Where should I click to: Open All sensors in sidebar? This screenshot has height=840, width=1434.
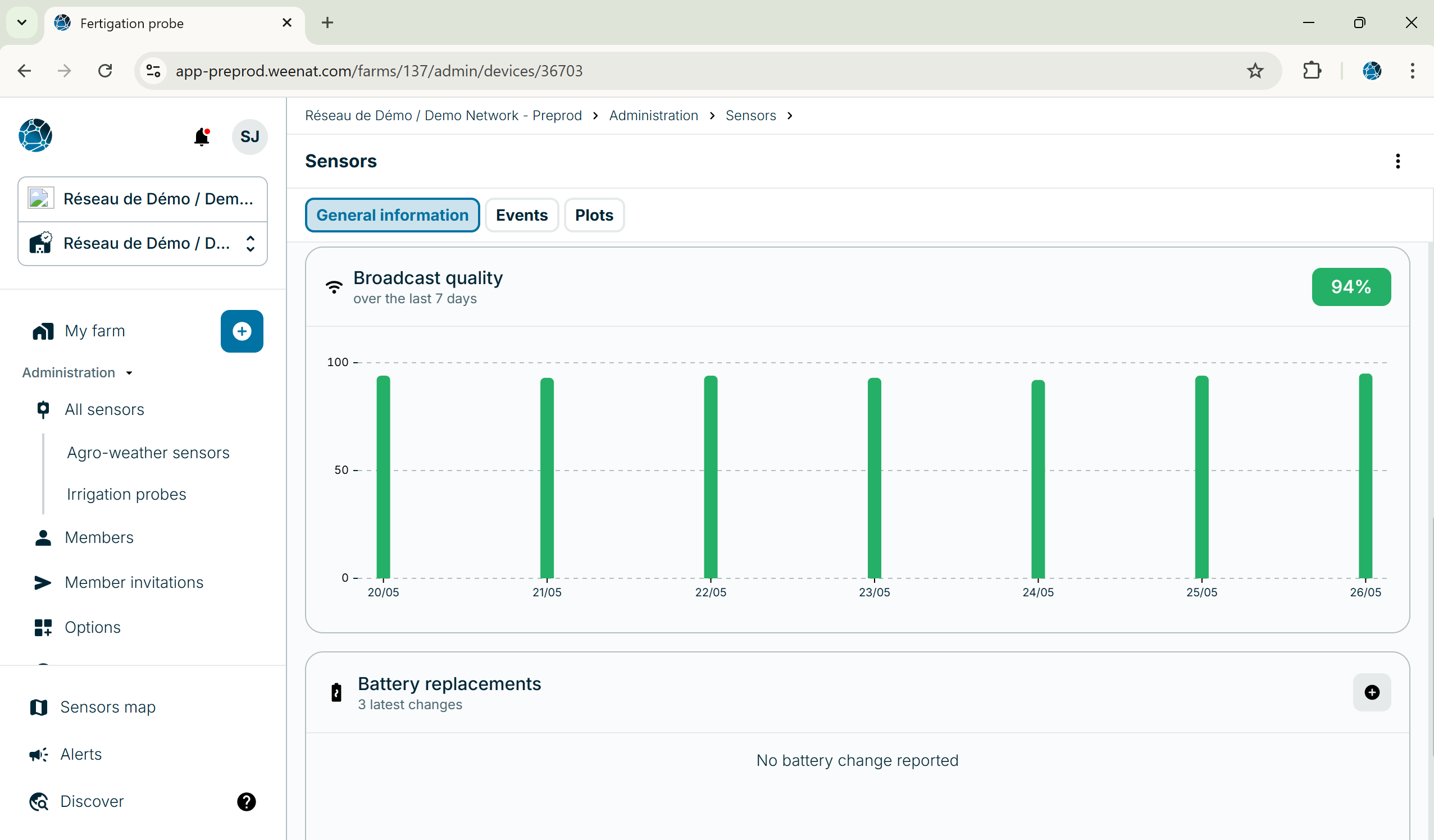click(104, 409)
